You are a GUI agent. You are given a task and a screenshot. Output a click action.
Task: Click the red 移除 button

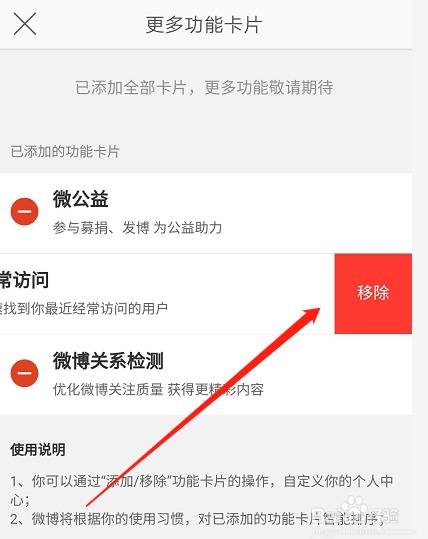coord(373,294)
